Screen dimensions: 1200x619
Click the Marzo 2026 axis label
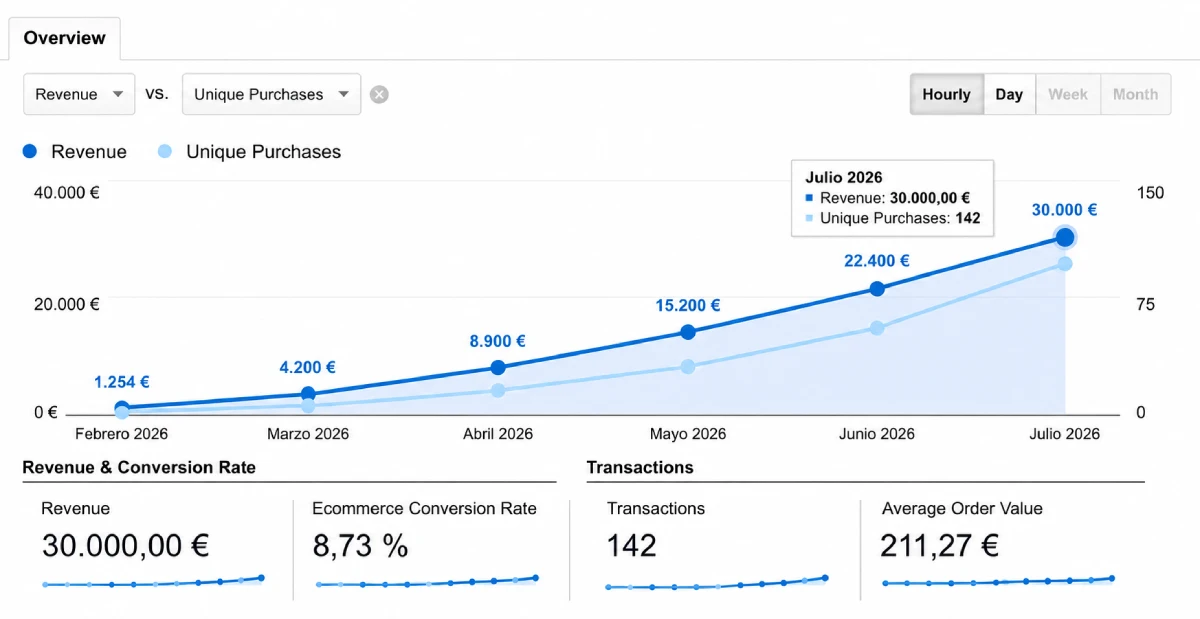pyautogui.click(x=308, y=434)
